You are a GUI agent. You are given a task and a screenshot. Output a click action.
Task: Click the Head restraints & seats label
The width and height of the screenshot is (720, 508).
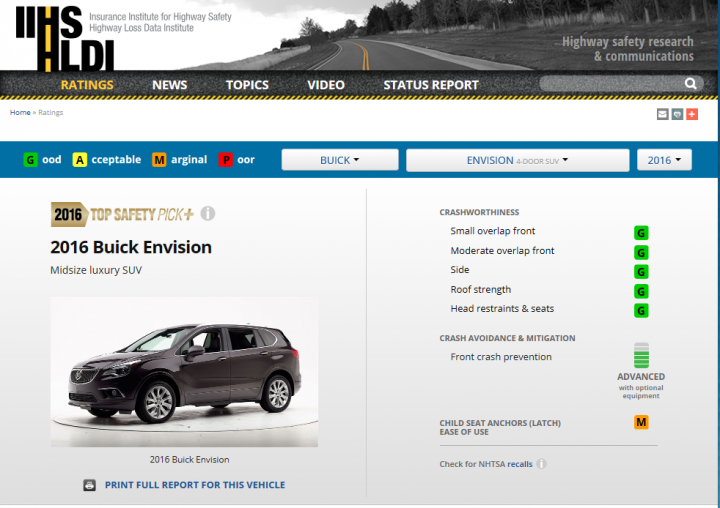pyautogui.click(x=502, y=309)
